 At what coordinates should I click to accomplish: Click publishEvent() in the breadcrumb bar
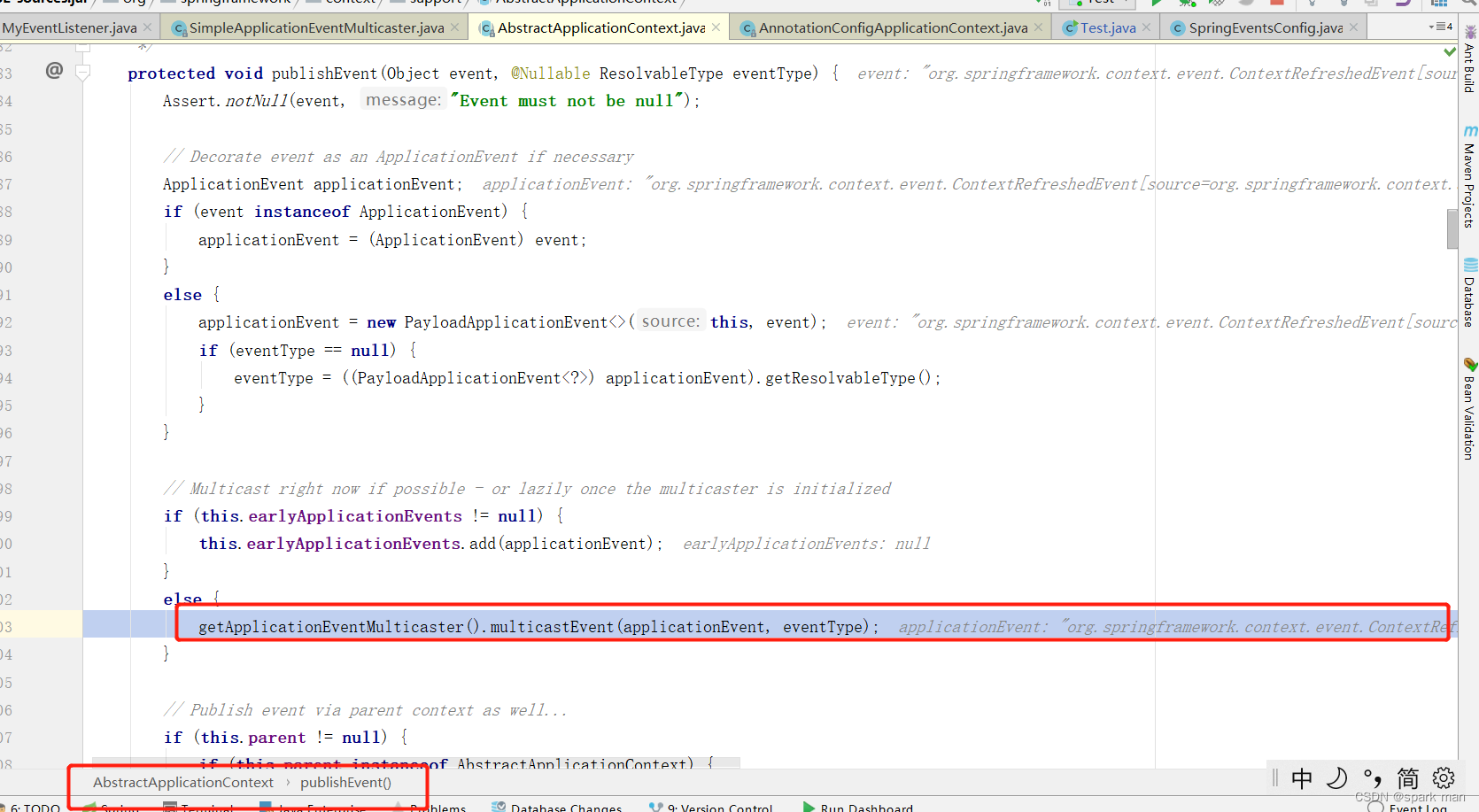coord(345,783)
